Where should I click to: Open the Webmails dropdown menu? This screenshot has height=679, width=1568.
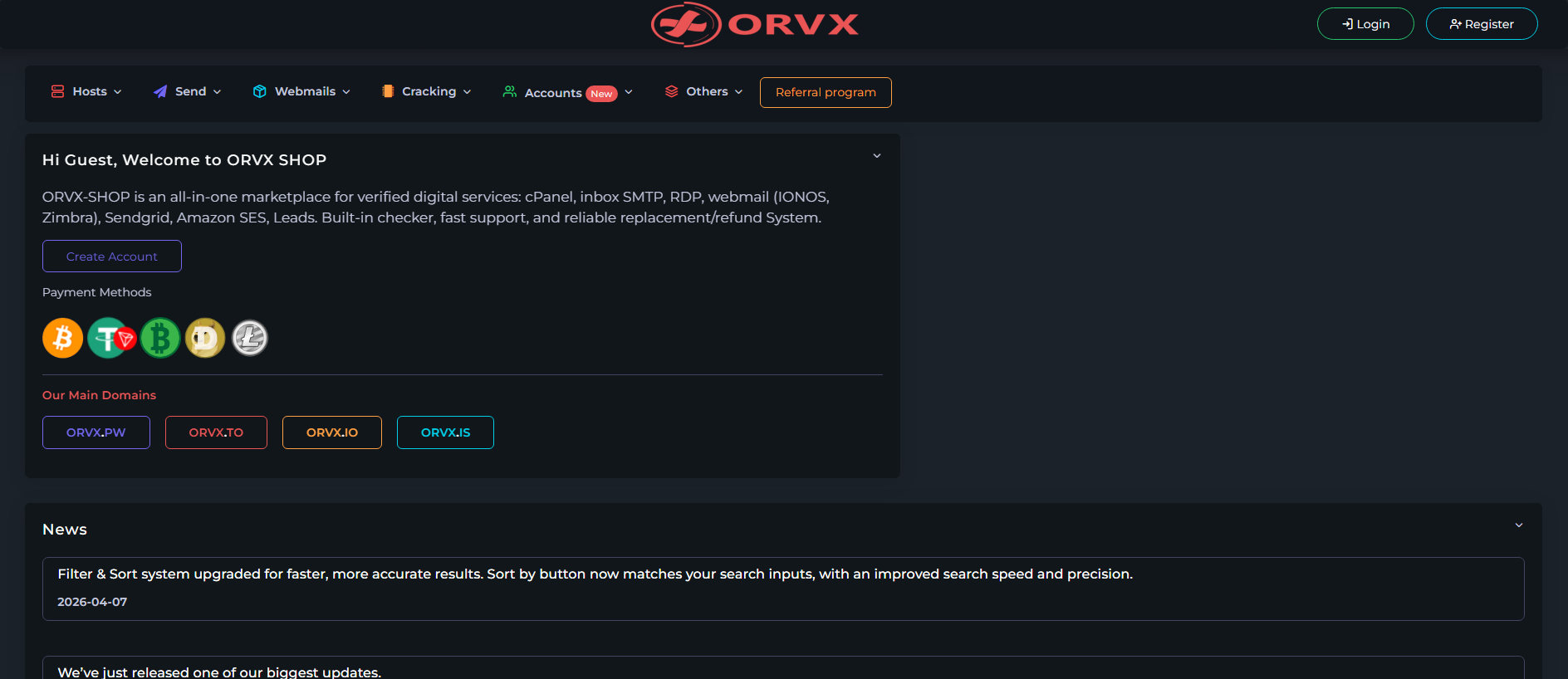click(301, 91)
